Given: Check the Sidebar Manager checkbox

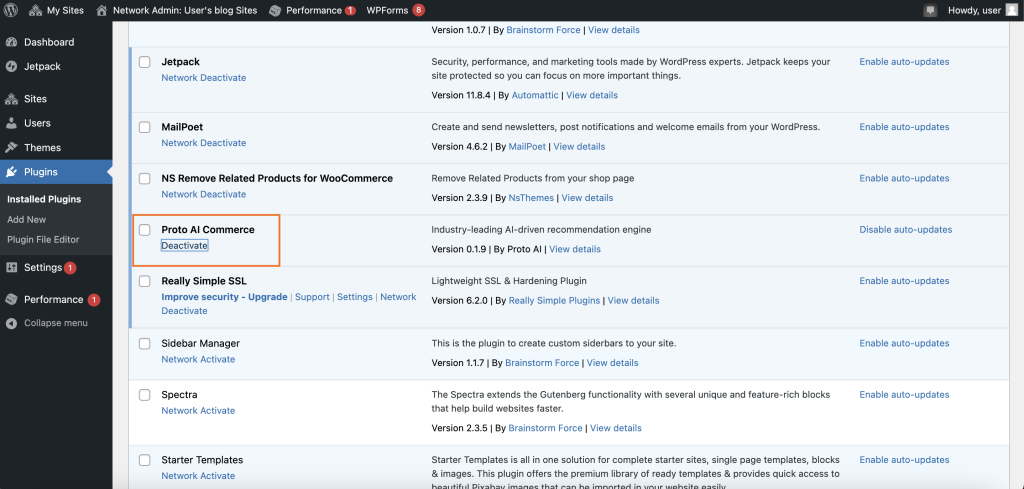Looking at the screenshot, I should point(144,343).
